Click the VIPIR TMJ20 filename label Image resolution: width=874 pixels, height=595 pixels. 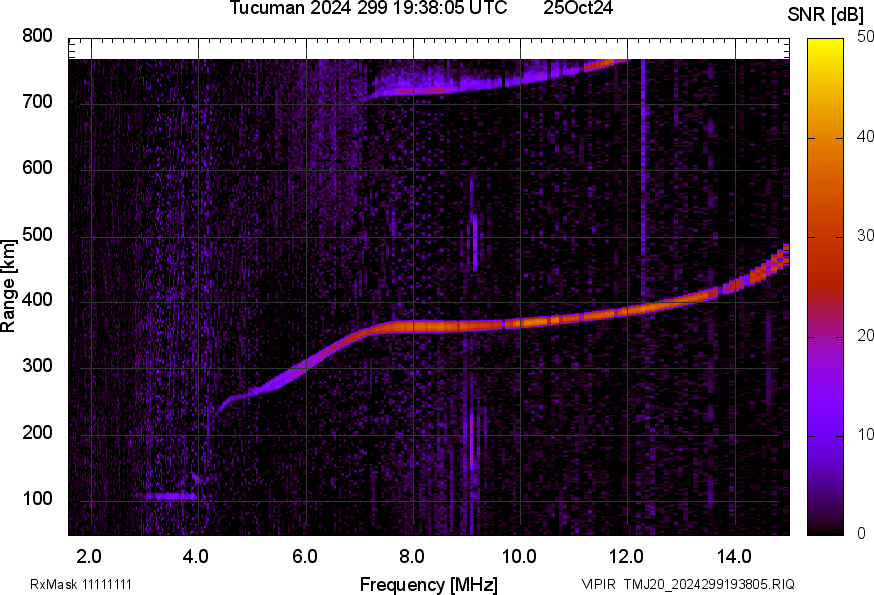[688, 584]
